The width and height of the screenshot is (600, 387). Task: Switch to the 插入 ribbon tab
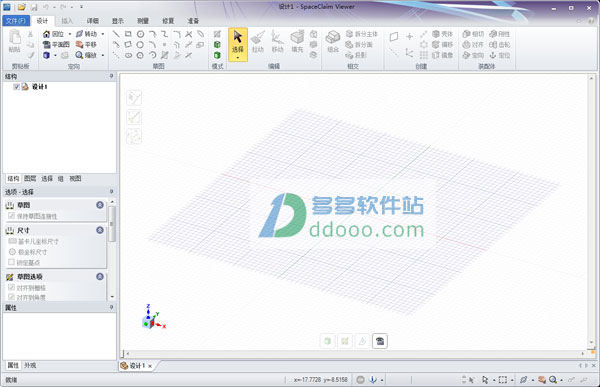pyautogui.click(x=67, y=21)
